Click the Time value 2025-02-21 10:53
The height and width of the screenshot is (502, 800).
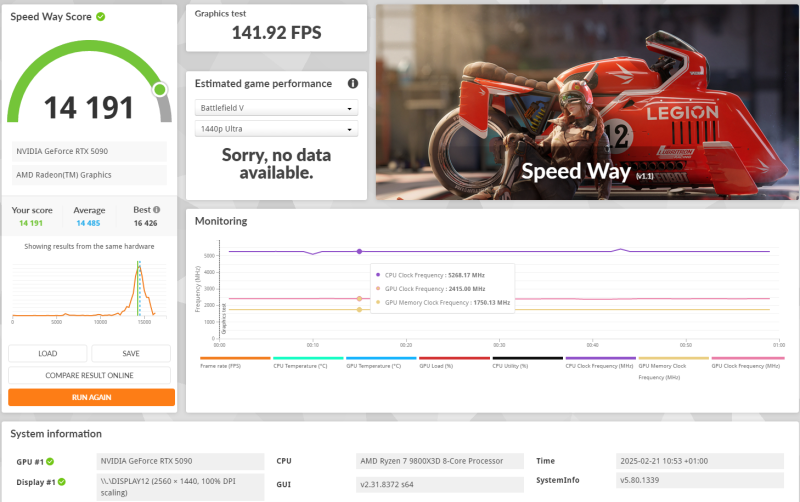tap(699, 461)
